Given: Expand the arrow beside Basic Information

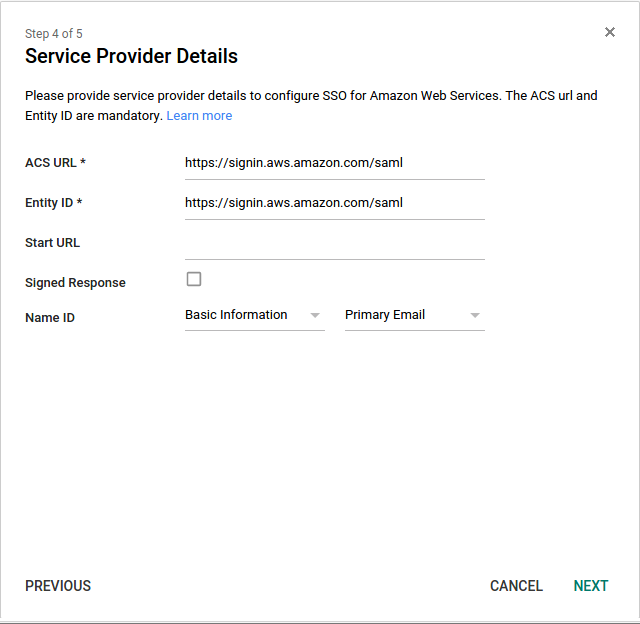Looking at the screenshot, I should click(315, 315).
